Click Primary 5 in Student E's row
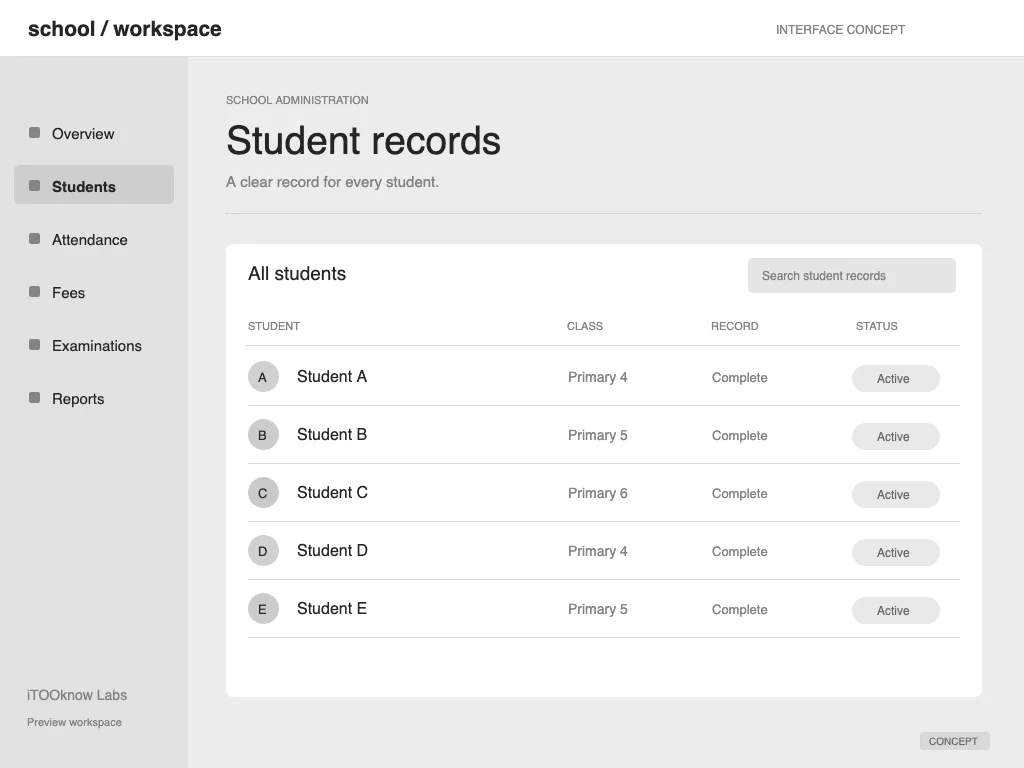The height and width of the screenshot is (768, 1024). coord(598,609)
